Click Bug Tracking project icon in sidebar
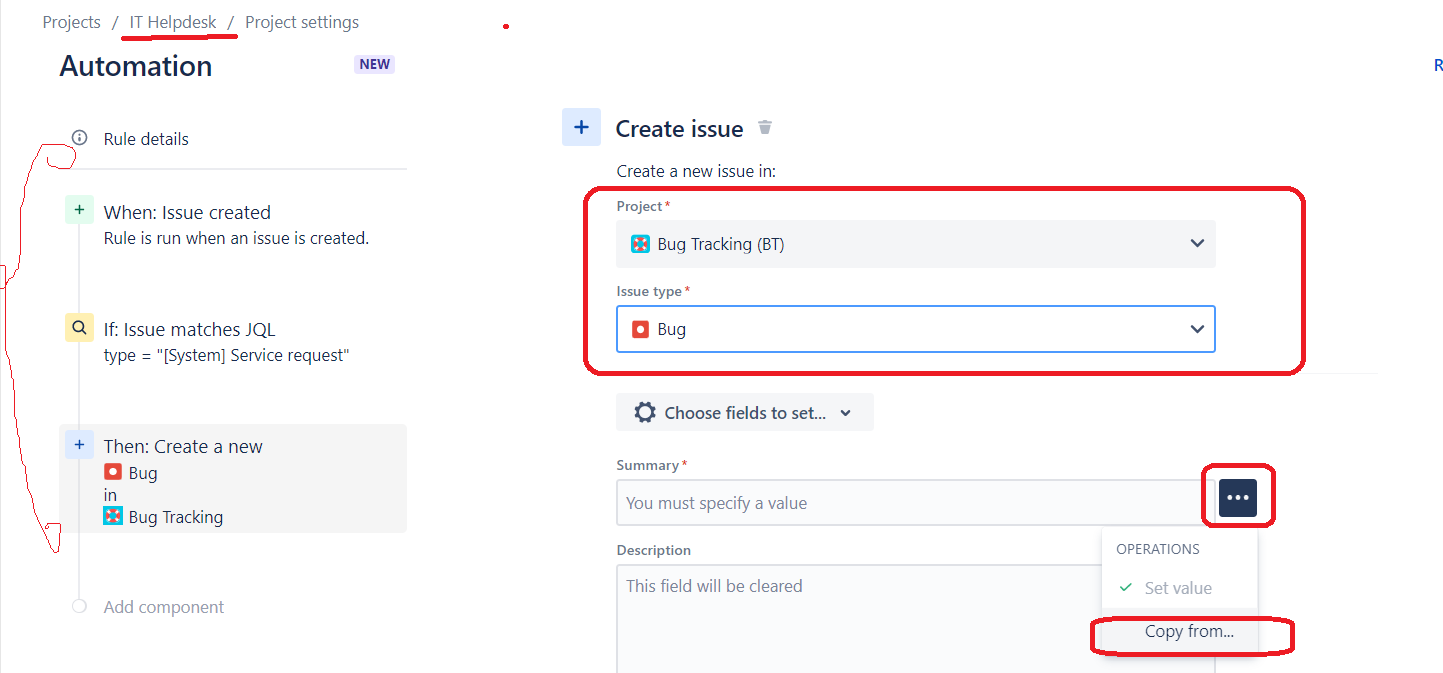 click(113, 517)
